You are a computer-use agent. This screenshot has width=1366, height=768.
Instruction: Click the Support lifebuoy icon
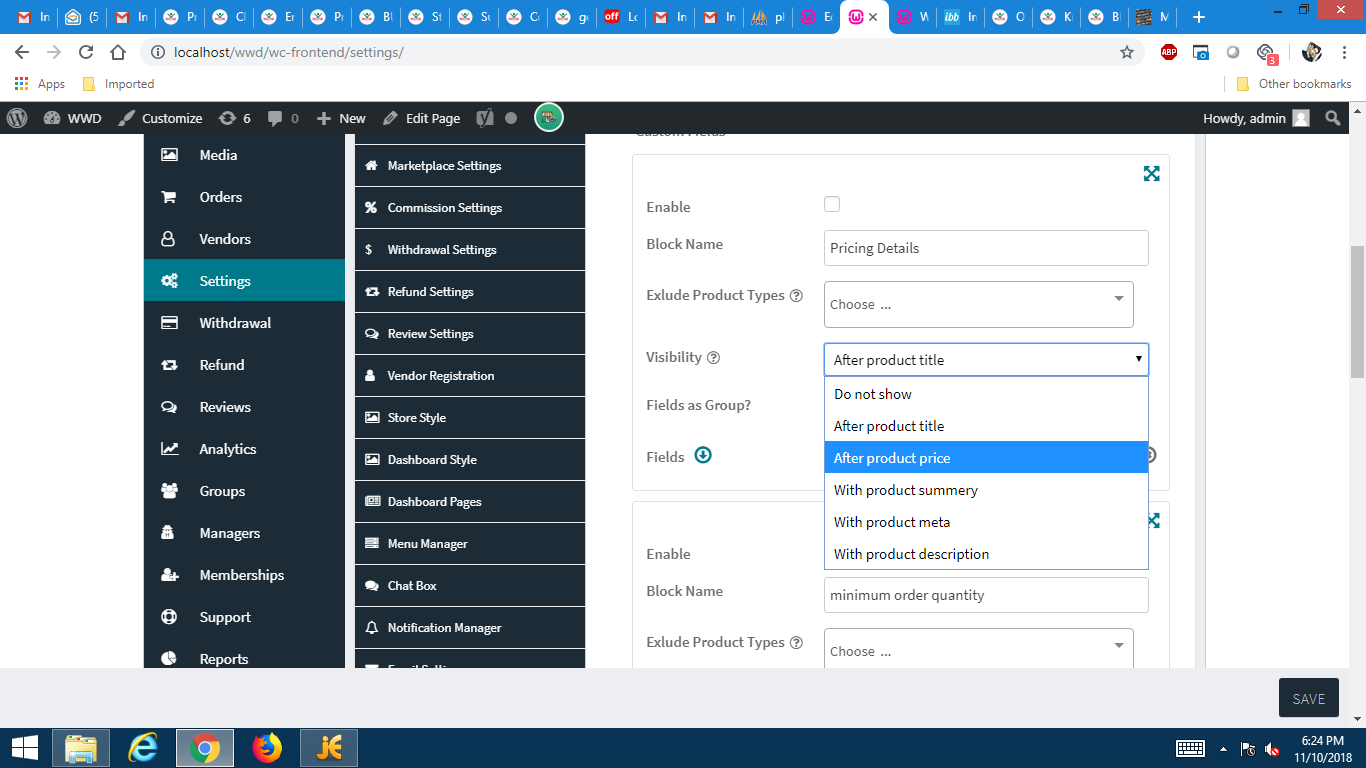[x=170, y=617]
